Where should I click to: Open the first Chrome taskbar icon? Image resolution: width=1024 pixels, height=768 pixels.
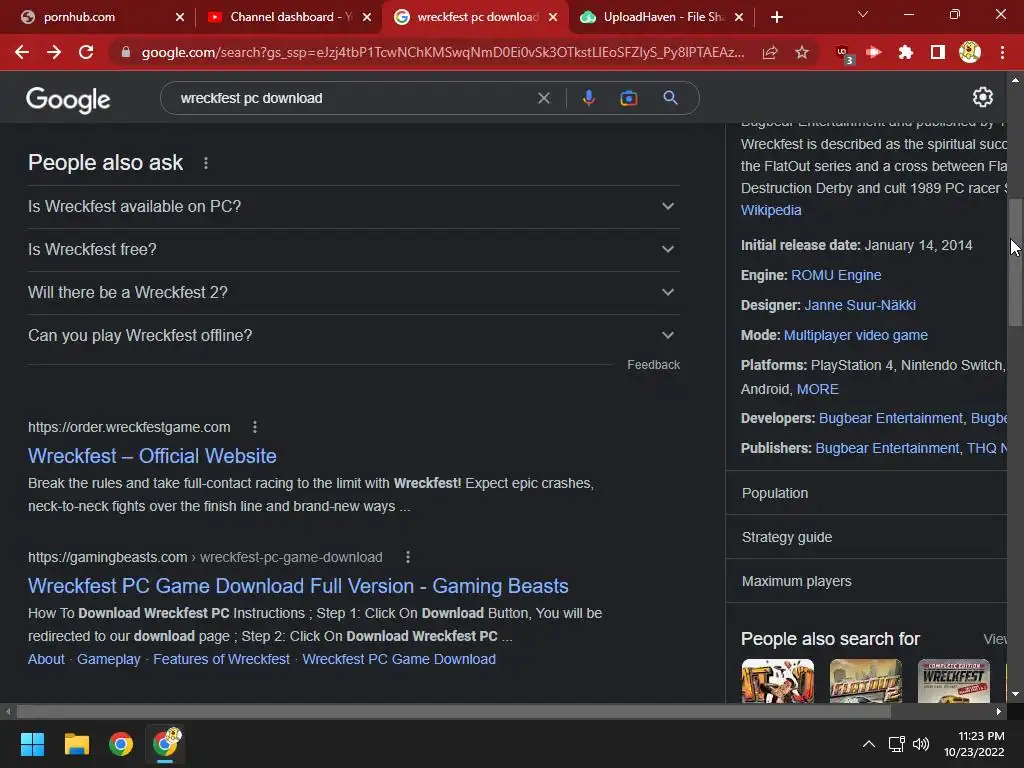121,744
